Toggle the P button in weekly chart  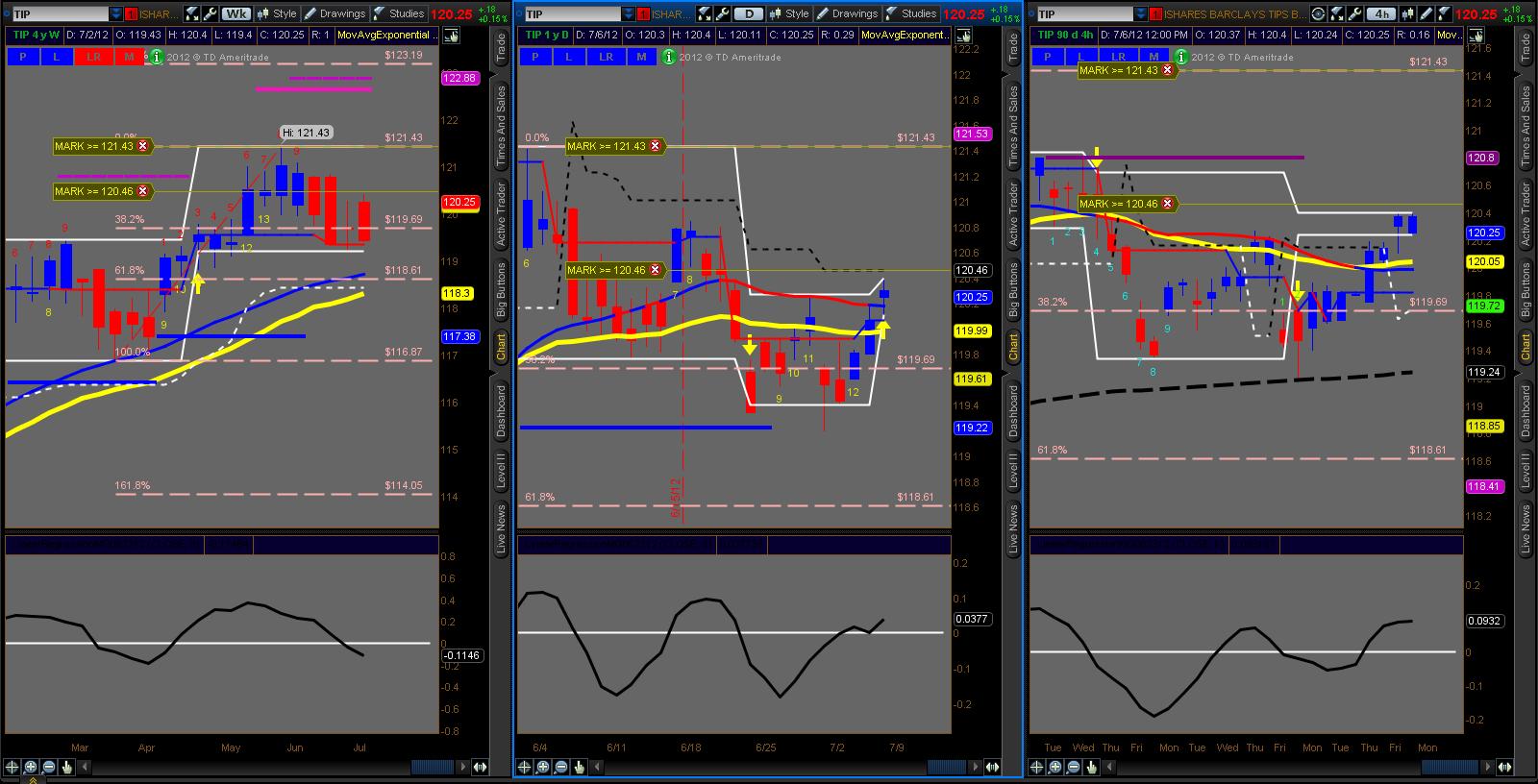[23, 57]
